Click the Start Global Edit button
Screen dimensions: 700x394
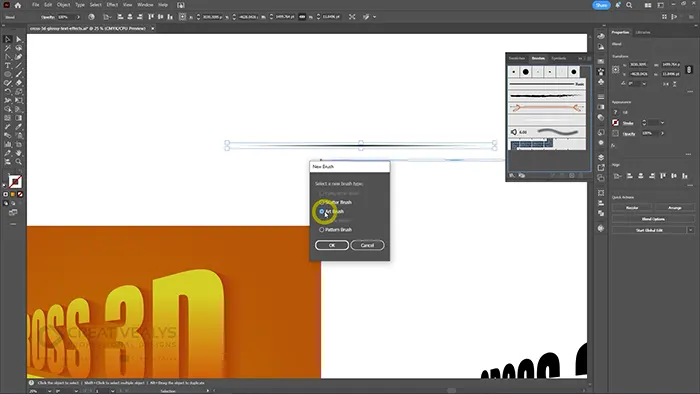point(649,230)
